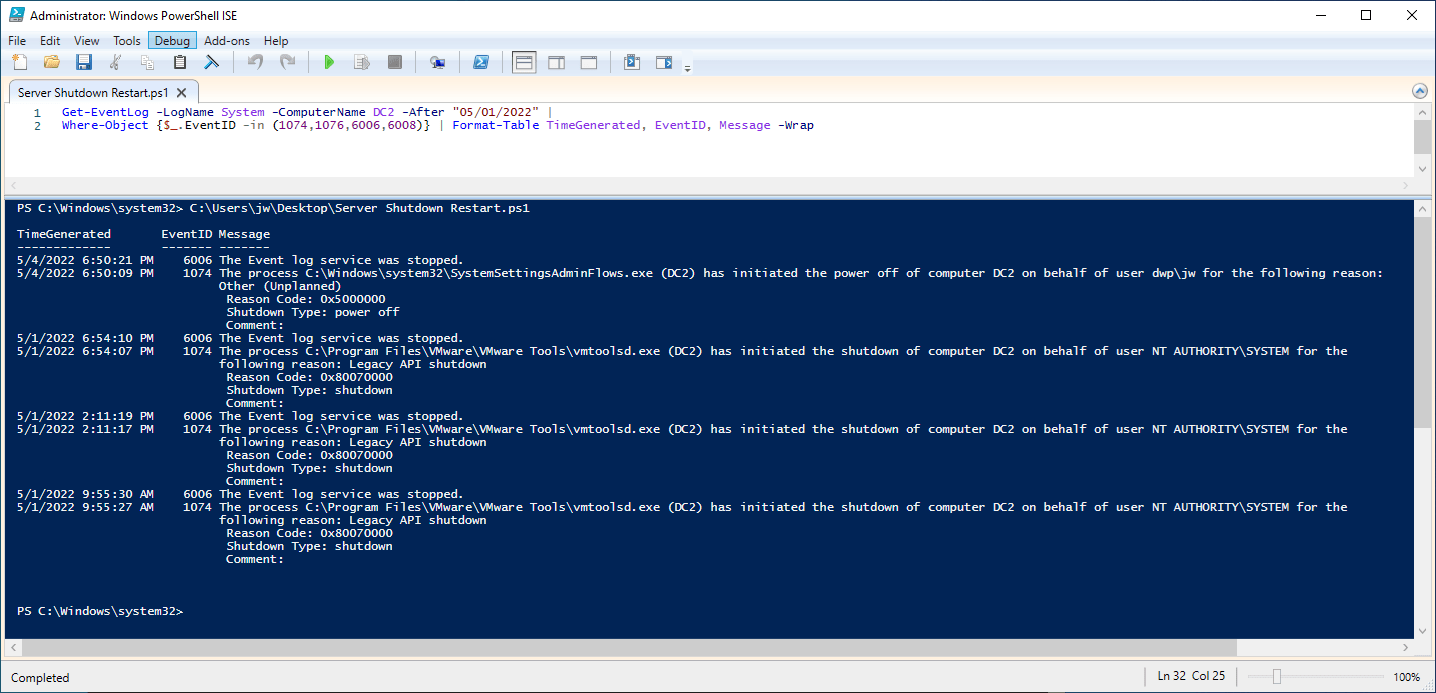The height and width of the screenshot is (693, 1436).
Task: Click the New Remote PowerShell Tab icon
Action: click(x=437, y=63)
